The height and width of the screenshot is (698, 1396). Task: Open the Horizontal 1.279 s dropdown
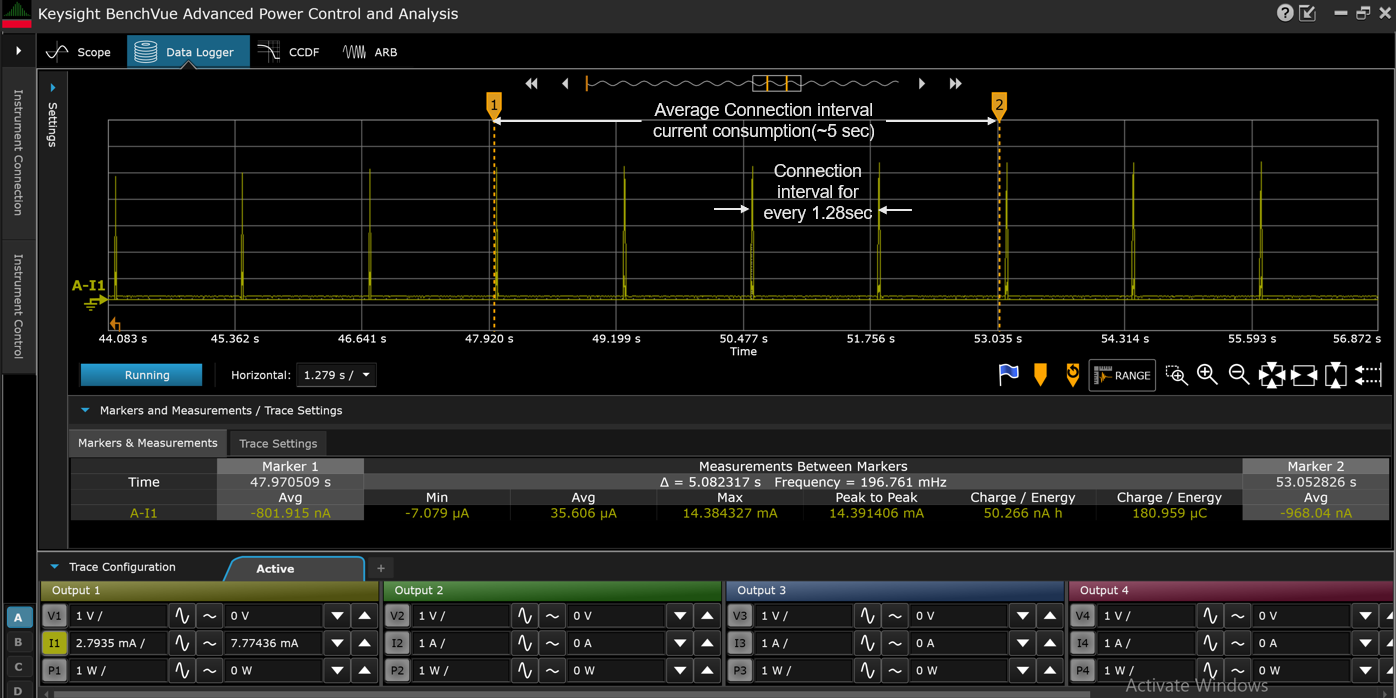336,374
